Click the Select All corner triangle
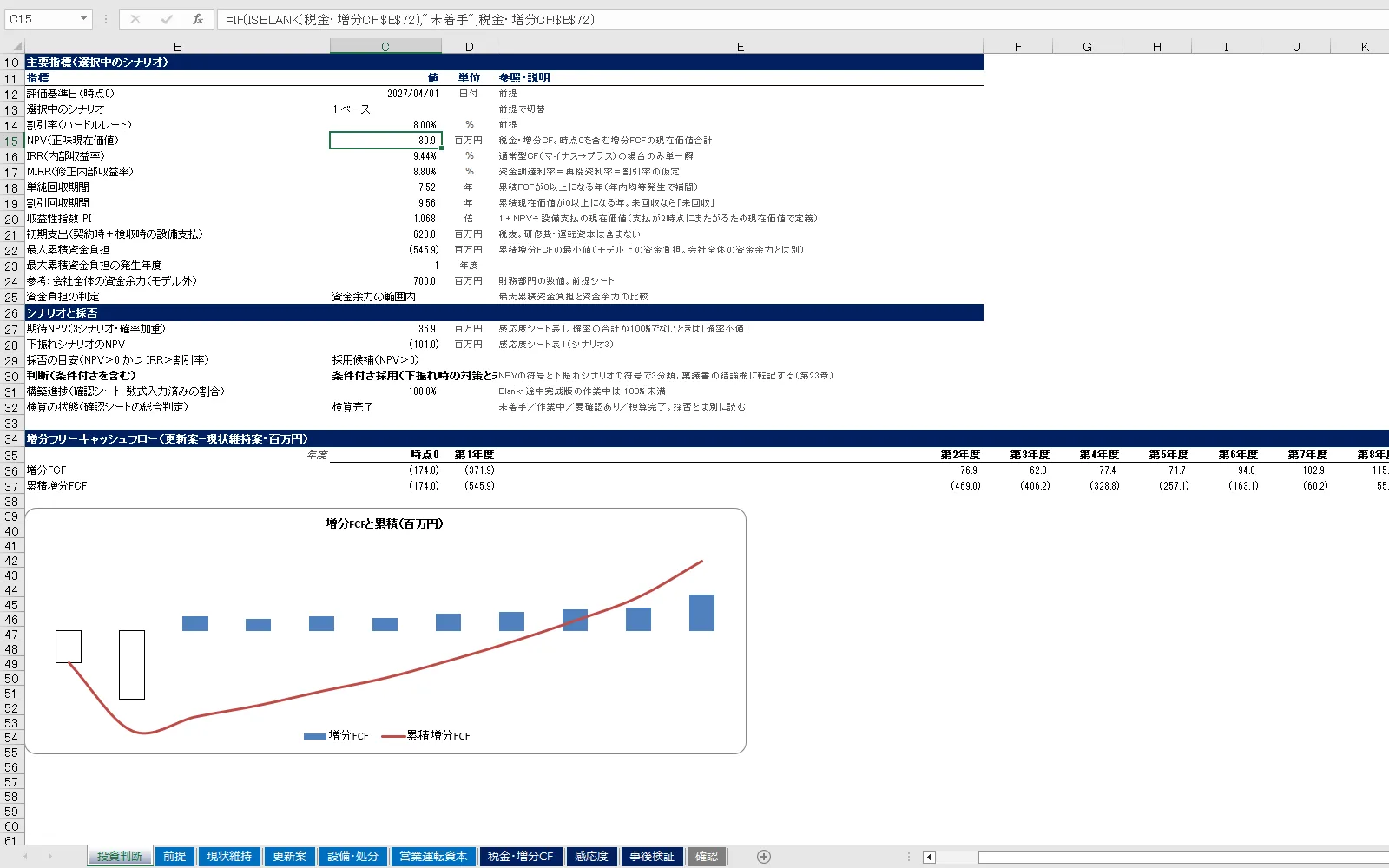 [16, 47]
